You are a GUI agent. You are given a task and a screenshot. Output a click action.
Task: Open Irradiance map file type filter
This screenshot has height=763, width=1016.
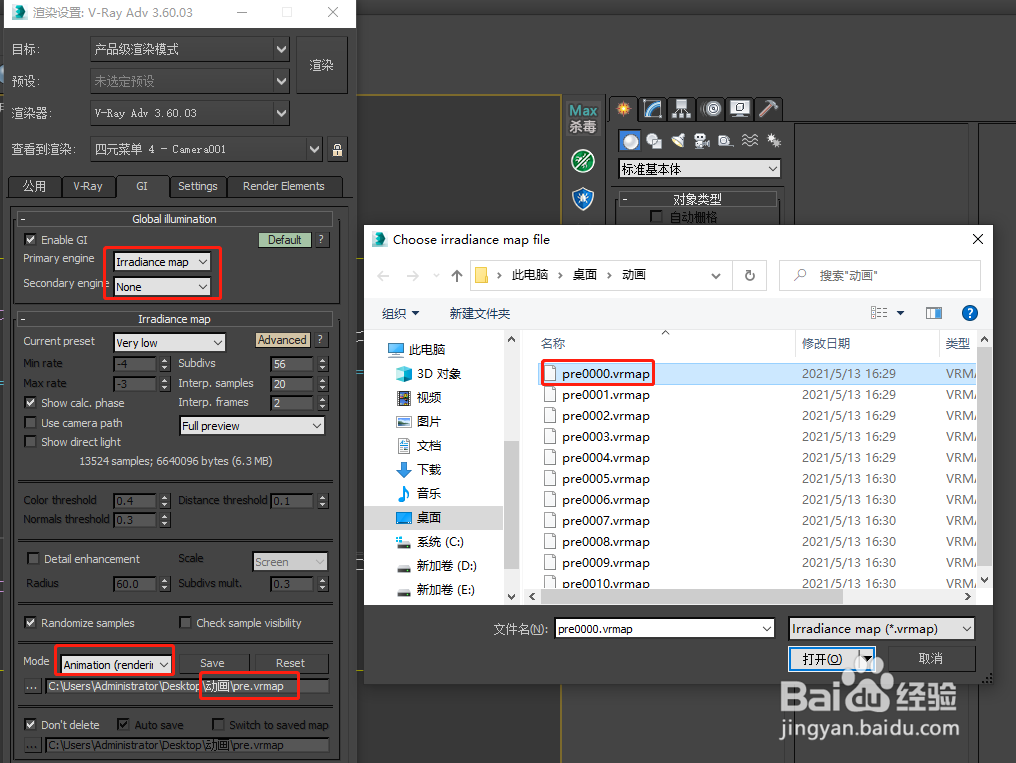click(881, 628)
